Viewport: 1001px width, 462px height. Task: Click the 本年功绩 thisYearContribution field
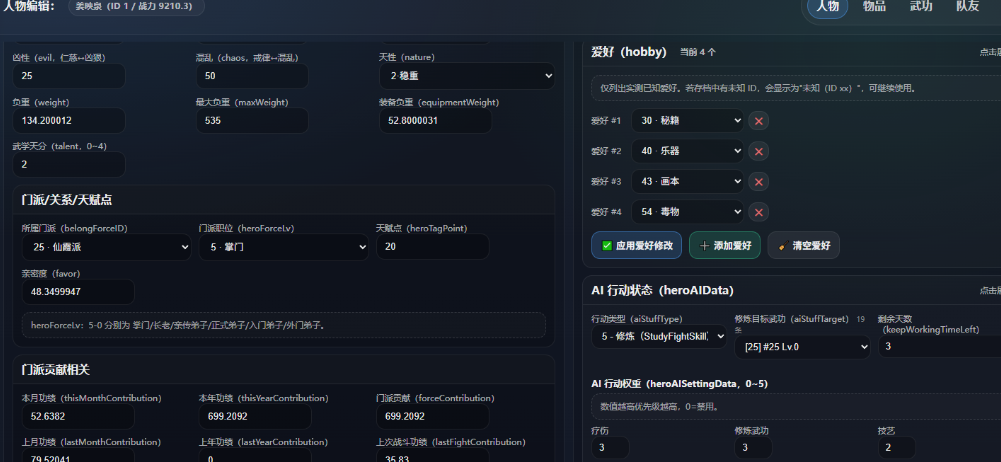255,417
